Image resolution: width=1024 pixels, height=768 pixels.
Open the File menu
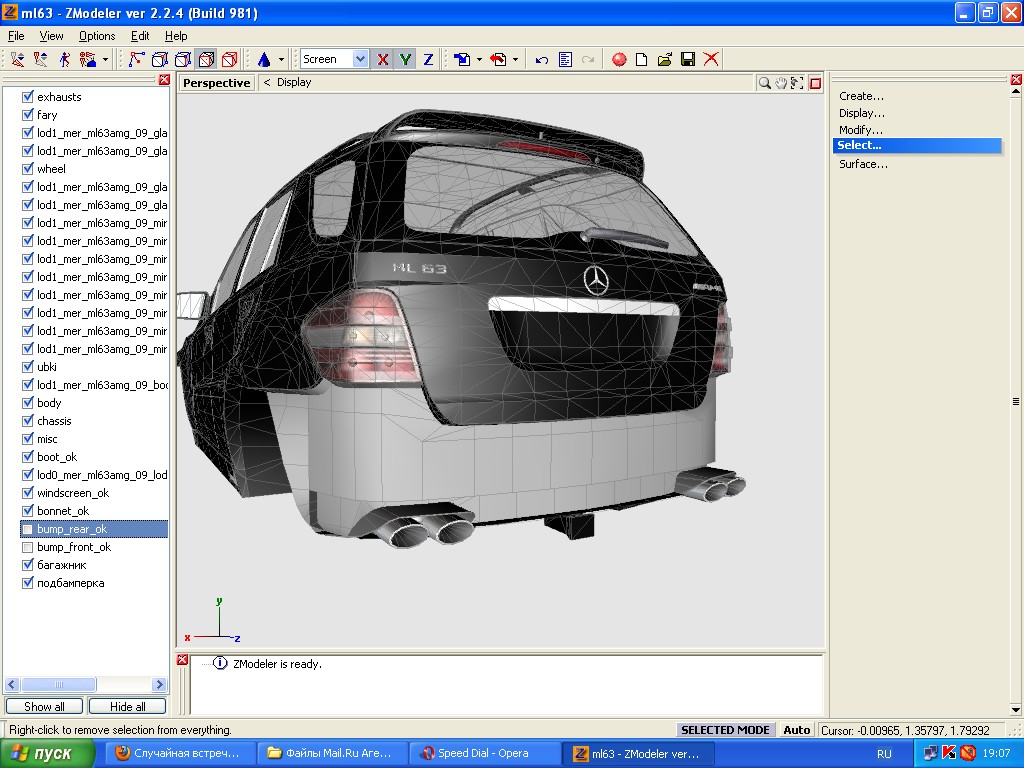click(16, 36)
